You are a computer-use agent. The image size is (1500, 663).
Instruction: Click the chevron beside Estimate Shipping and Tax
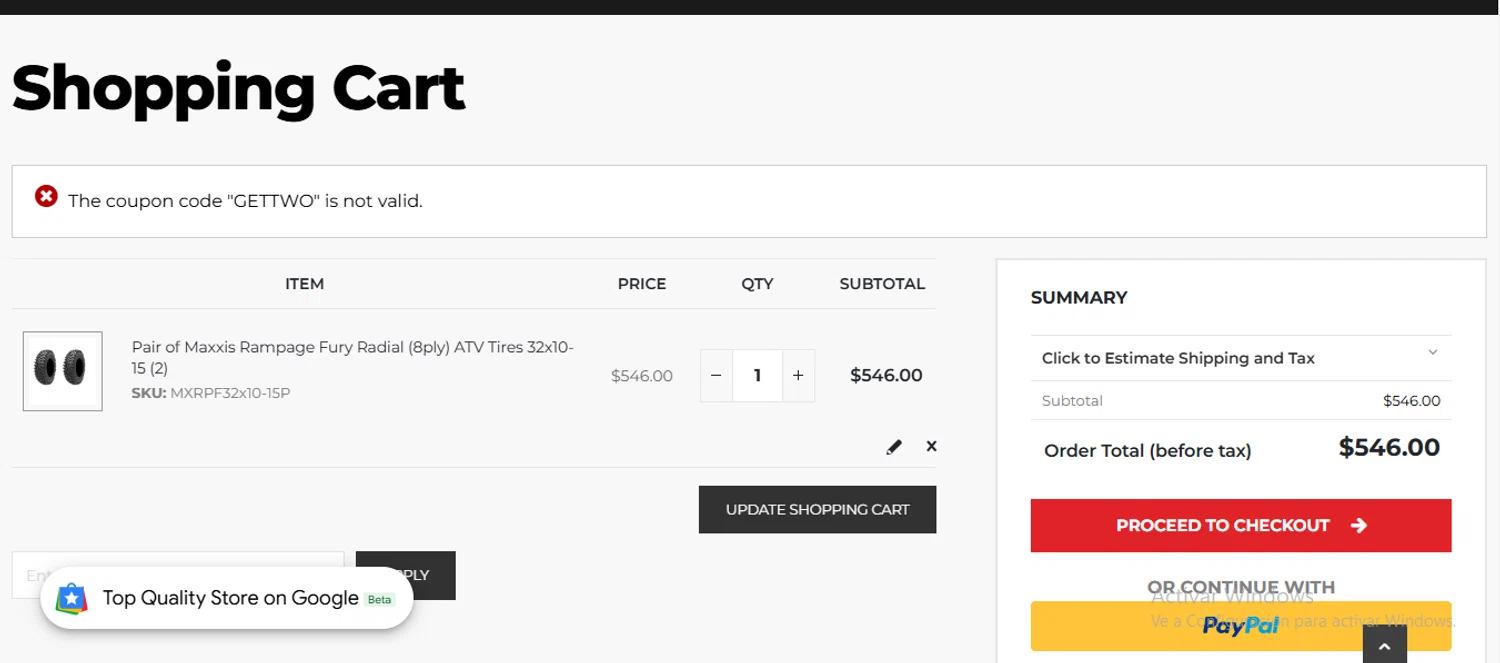coord(1432,353)
